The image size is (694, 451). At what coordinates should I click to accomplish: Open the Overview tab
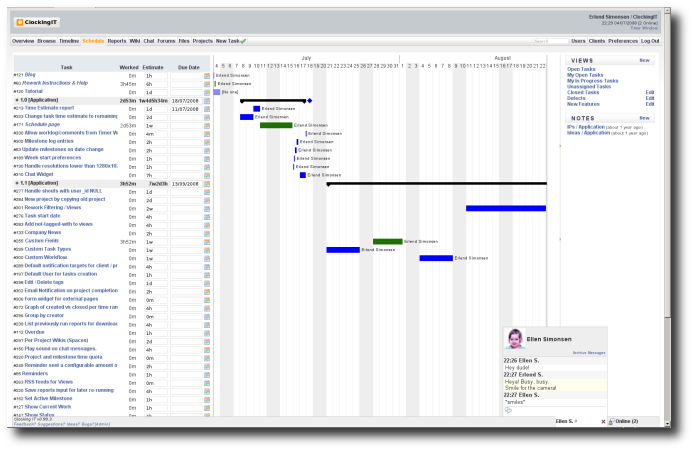click(23, 41)
